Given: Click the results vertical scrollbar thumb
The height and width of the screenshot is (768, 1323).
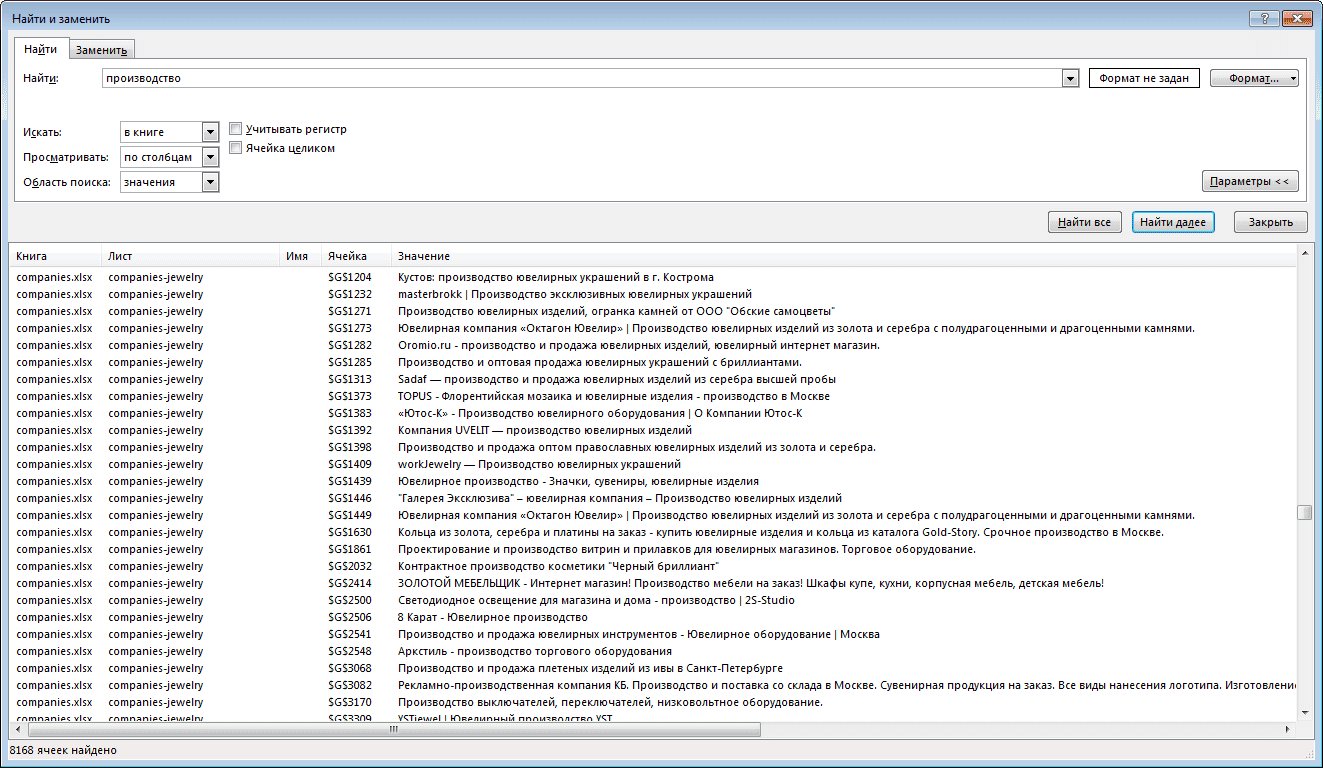Looking at the screenshot, I should (1304, 512).
